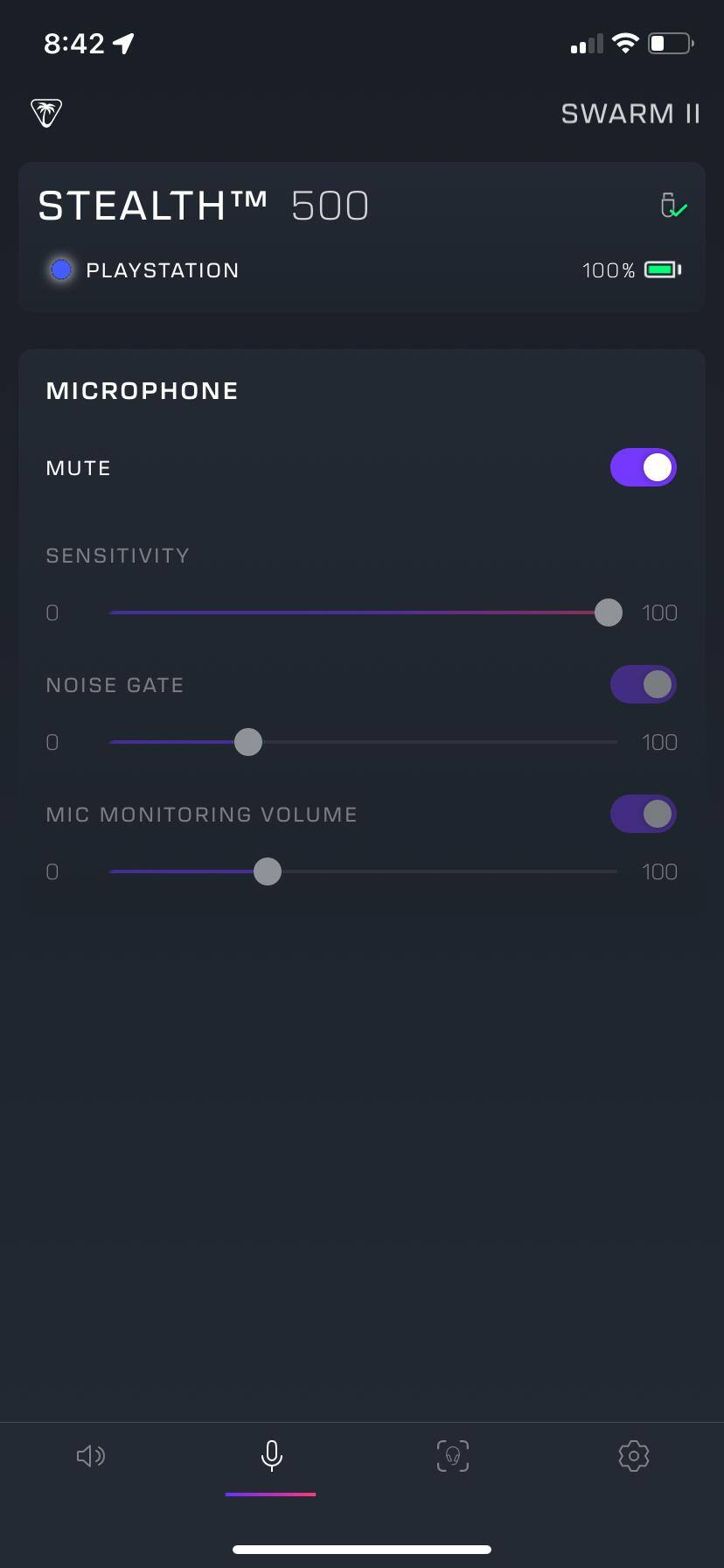Open the headset scan tab

(x=453, y=1456)
